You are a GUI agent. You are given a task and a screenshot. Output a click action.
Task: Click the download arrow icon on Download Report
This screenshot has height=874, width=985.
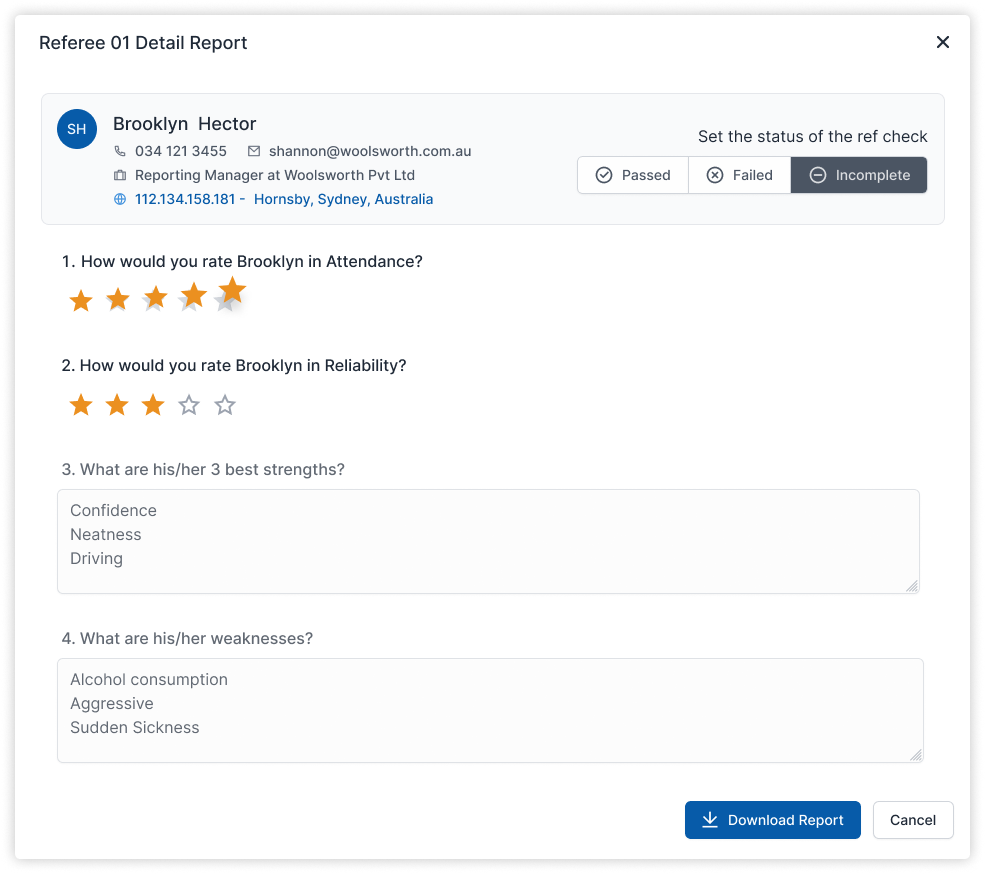point(709,819)
